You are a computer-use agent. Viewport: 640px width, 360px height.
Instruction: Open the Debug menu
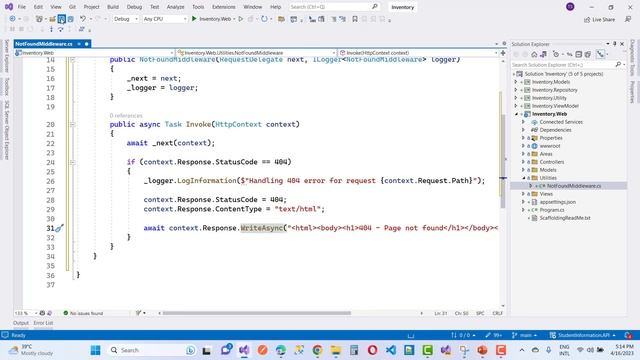point(134,7)
